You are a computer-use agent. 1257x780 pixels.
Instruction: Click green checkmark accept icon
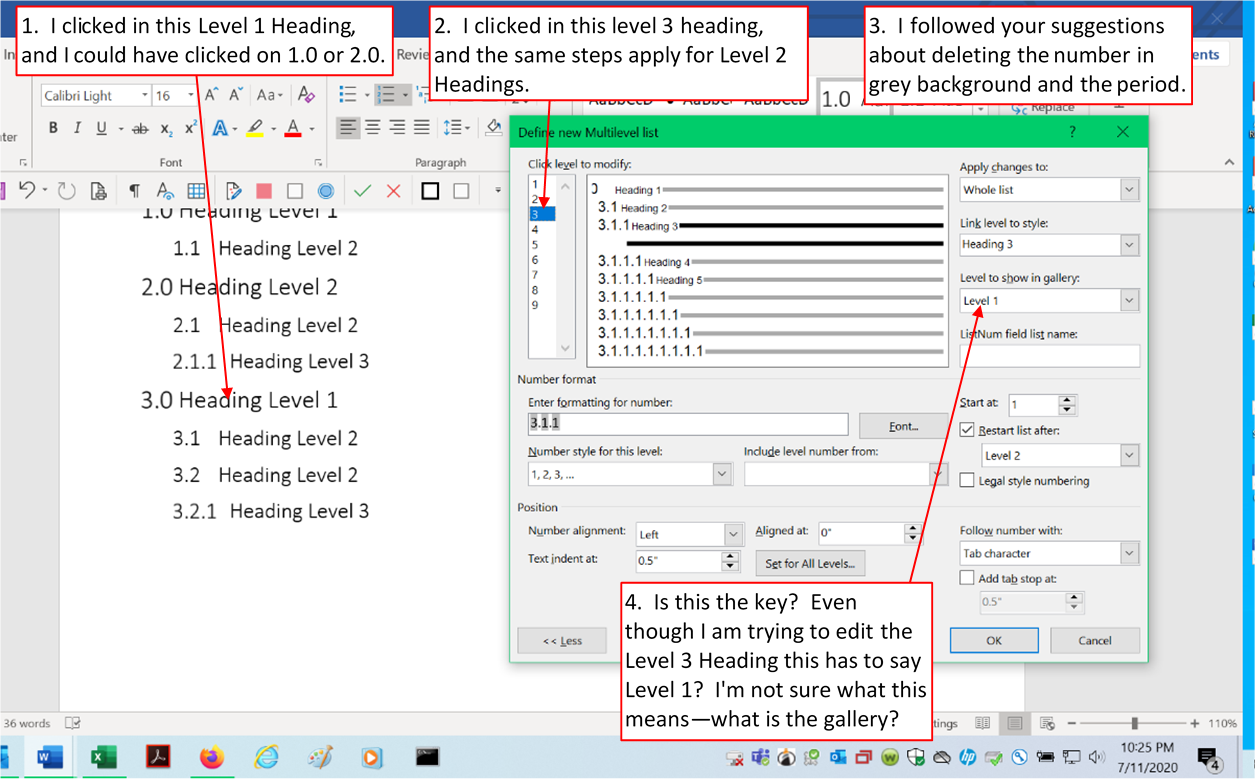point(362,191)
